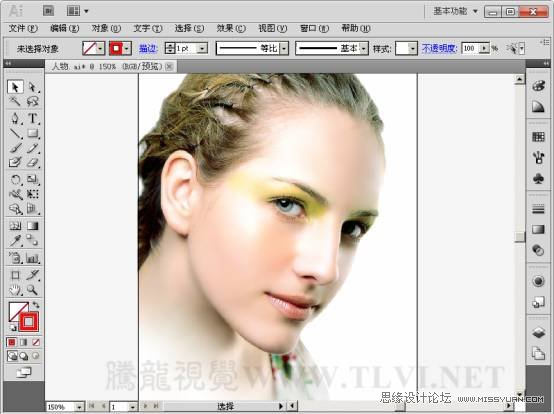The width and height of the screenshot is (554, 414).
Task: Apply None mode button below swatches
Action: click(36, 342)
